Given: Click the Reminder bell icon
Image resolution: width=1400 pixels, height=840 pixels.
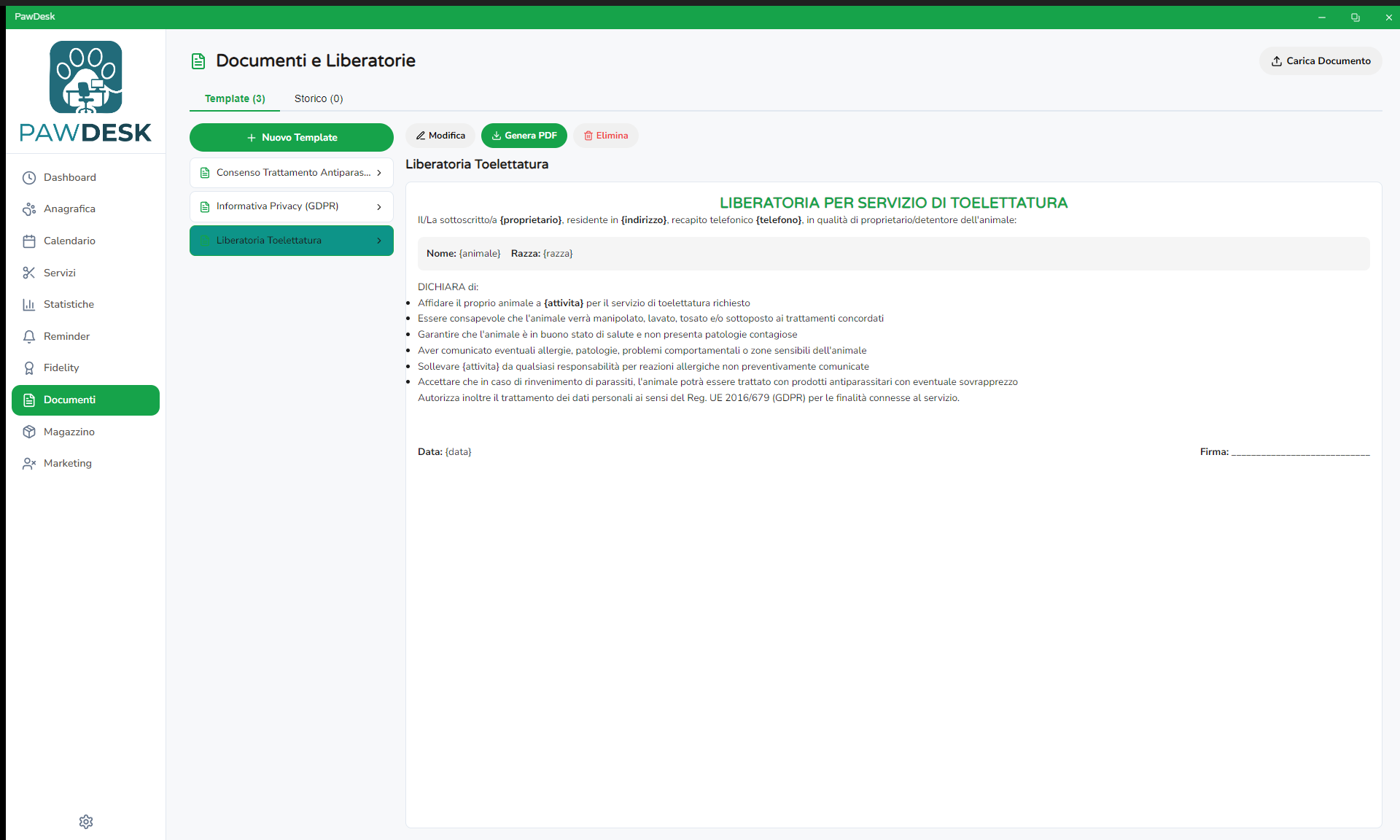Looking at the screenshot, I should (29, 336).
